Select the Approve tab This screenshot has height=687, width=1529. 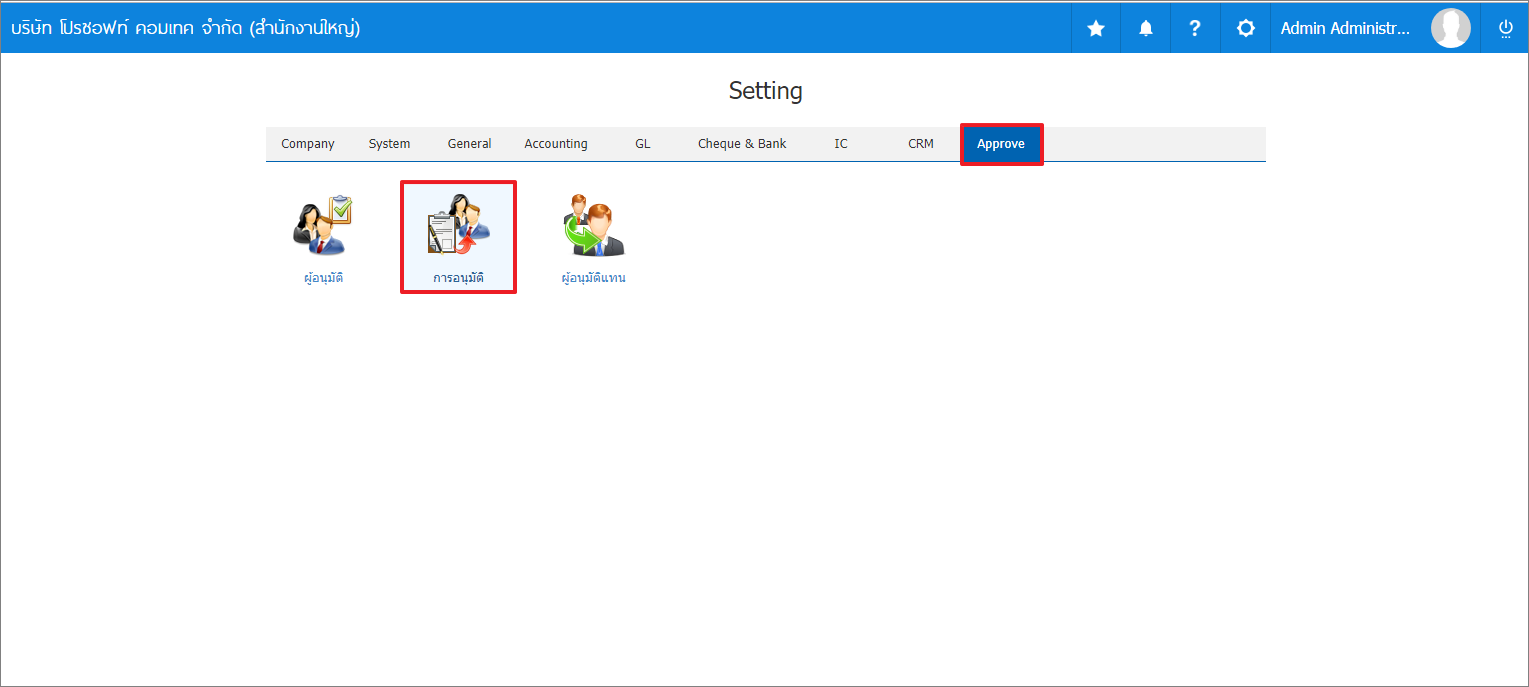click(1001, 144)
